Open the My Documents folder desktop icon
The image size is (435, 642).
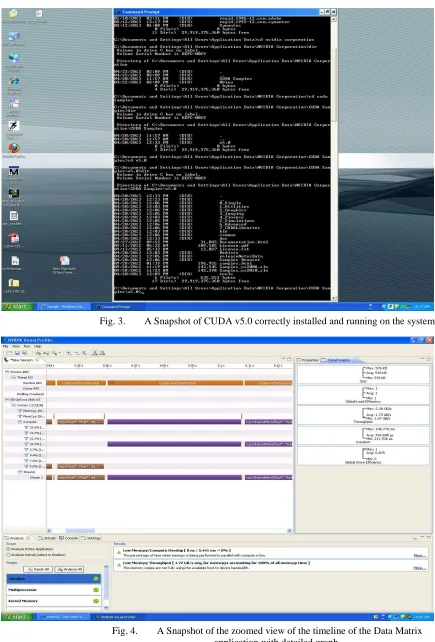(14, 14)
